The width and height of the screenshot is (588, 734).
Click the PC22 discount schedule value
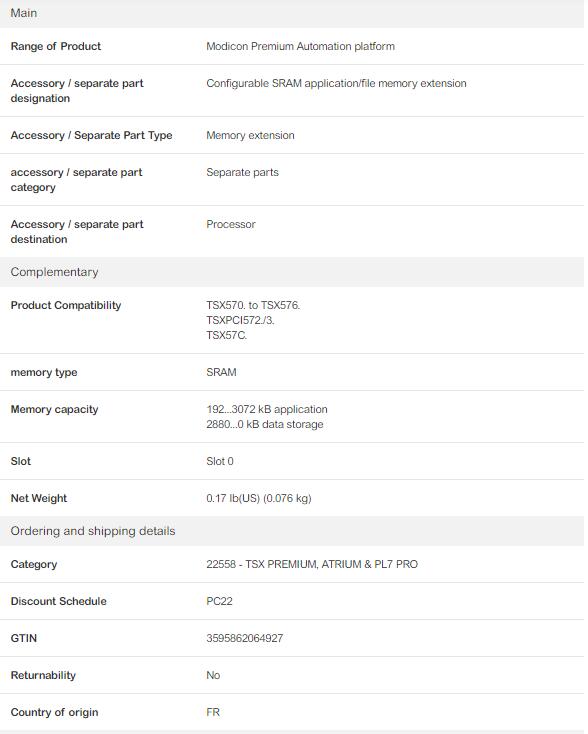219,601
